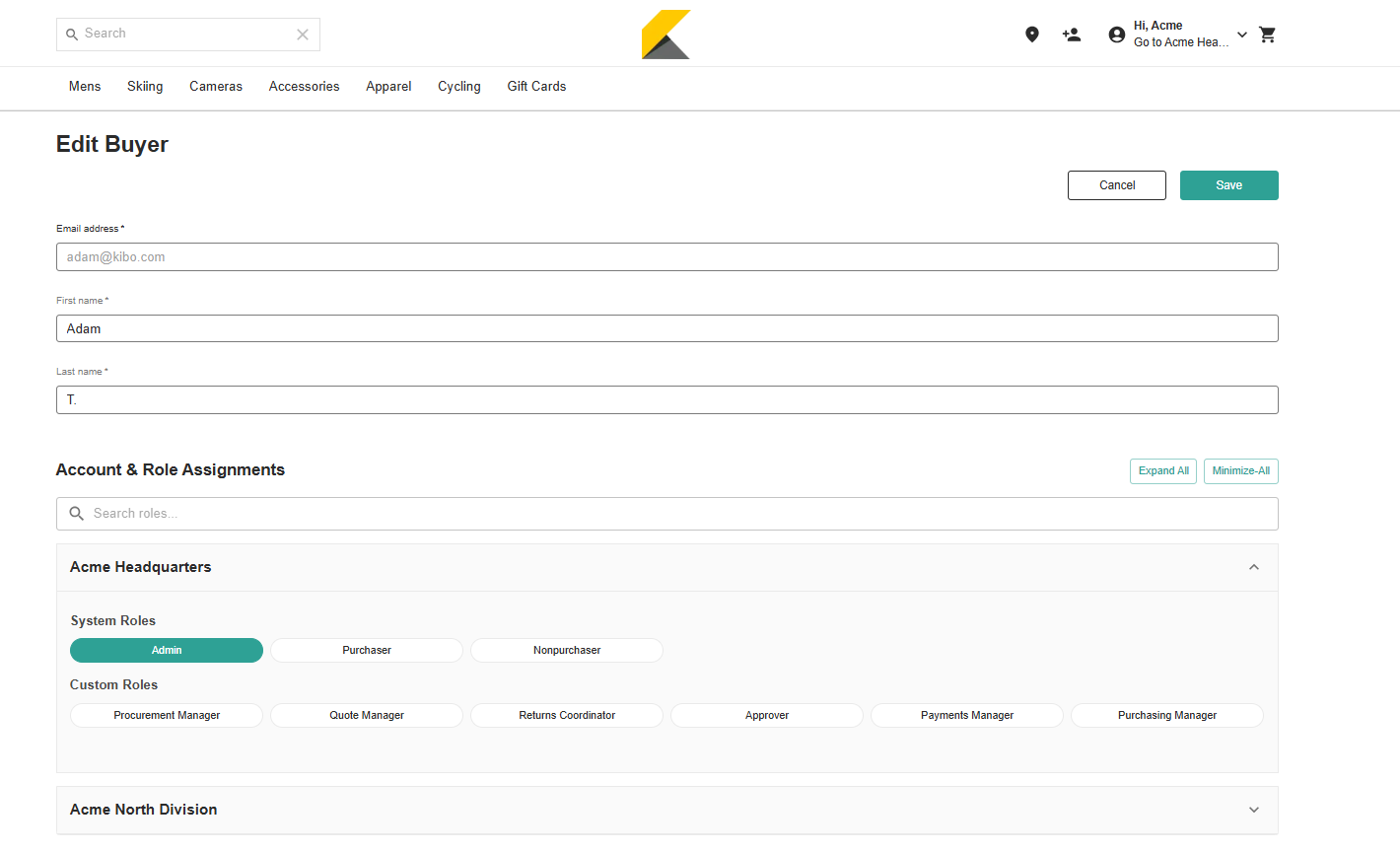Click the Minimize-All button
Viewport: 1400px width, 853px height.
(x=1241, y=471)
